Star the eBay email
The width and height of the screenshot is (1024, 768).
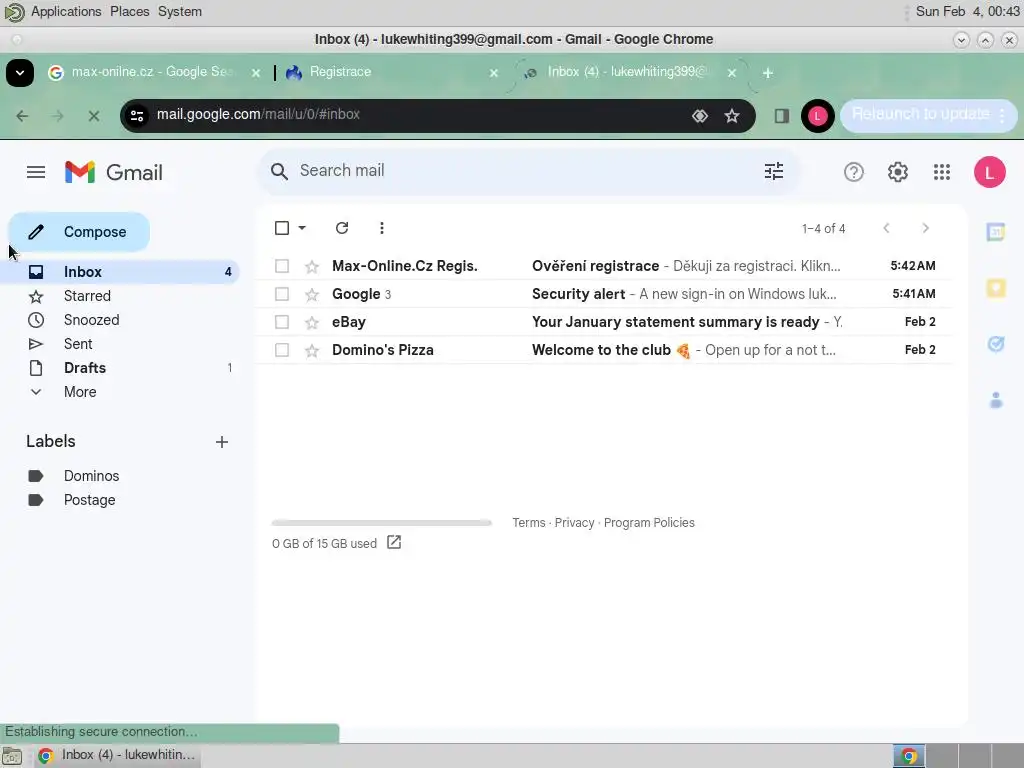coord(312,323)
